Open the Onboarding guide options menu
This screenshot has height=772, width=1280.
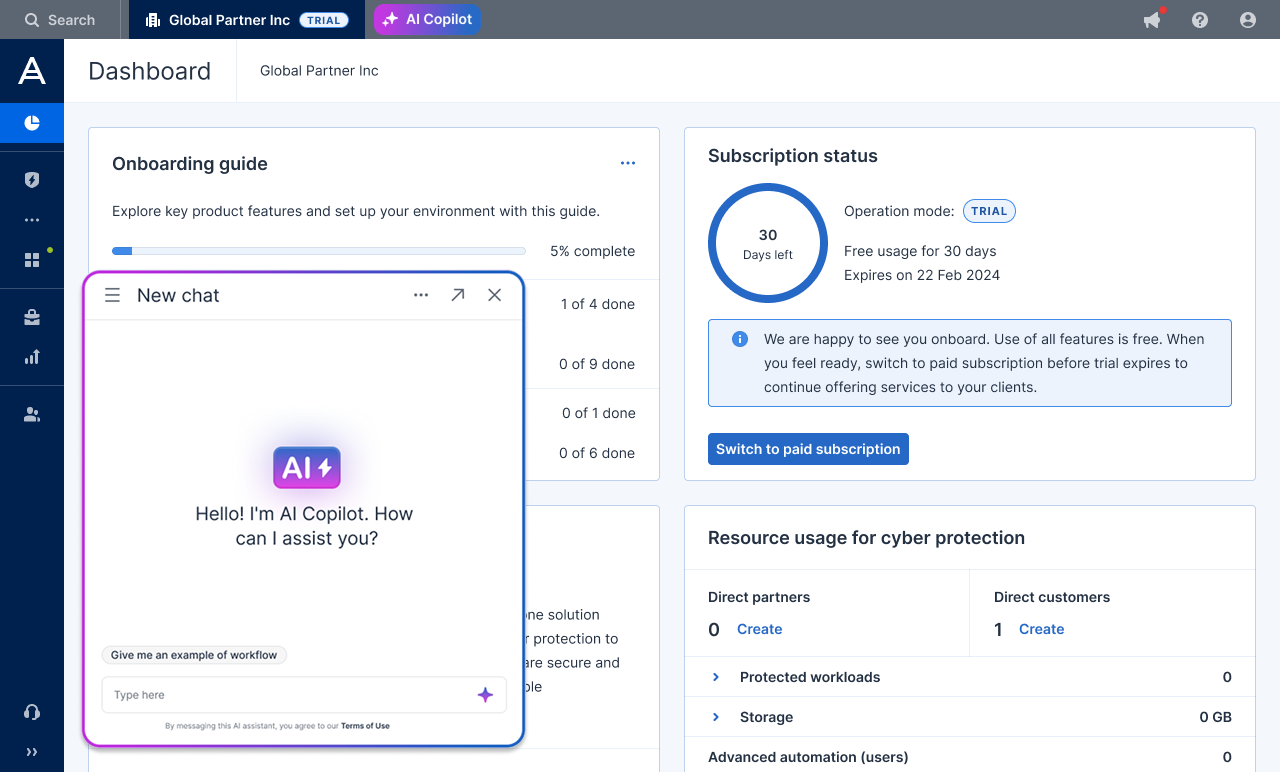point(628,163)
